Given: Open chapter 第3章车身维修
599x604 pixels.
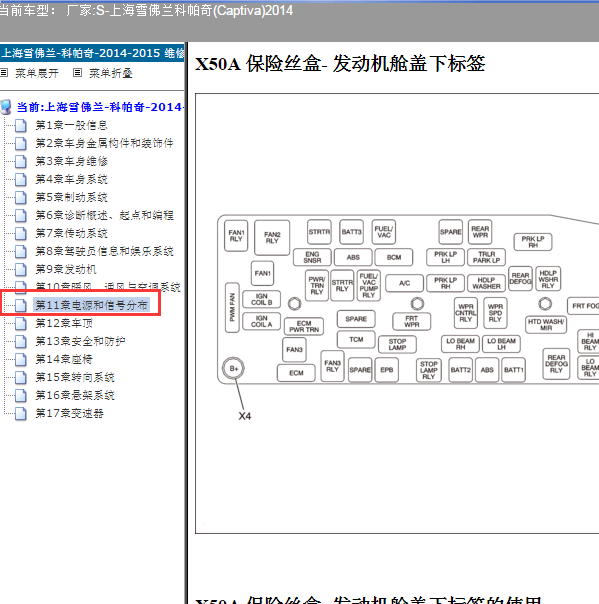Looking at the screenshot, I should click(71, 161).
